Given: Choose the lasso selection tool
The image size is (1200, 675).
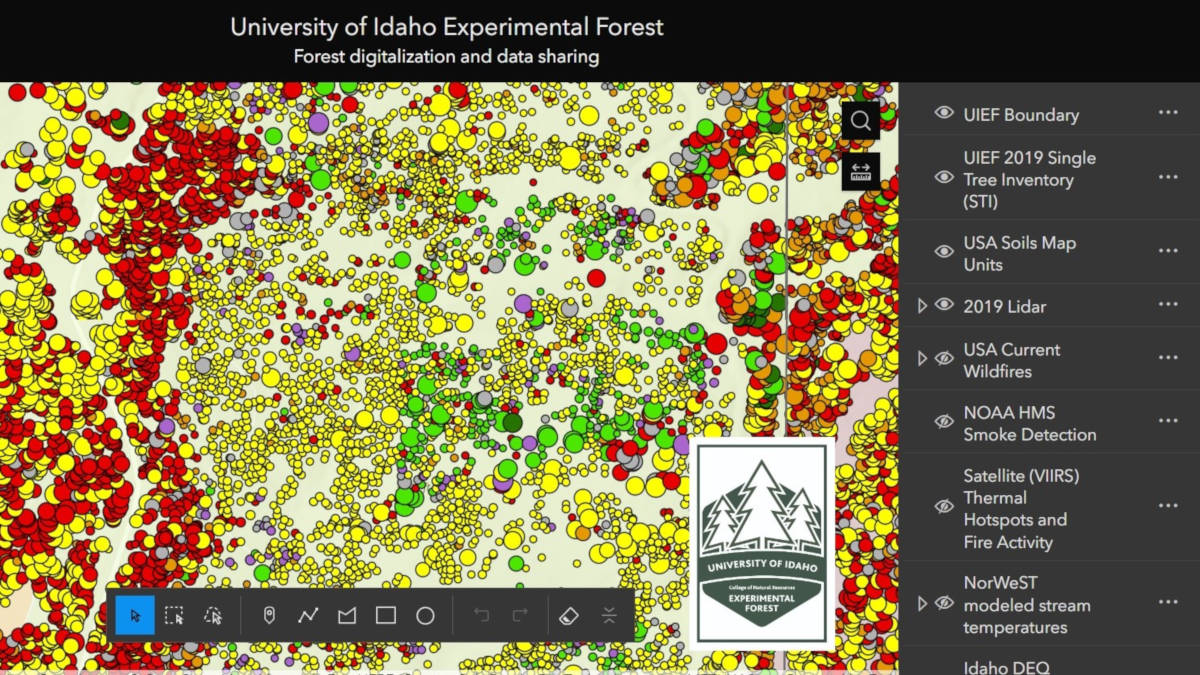Looking at the screenshot, I should (x=212, y=615).
